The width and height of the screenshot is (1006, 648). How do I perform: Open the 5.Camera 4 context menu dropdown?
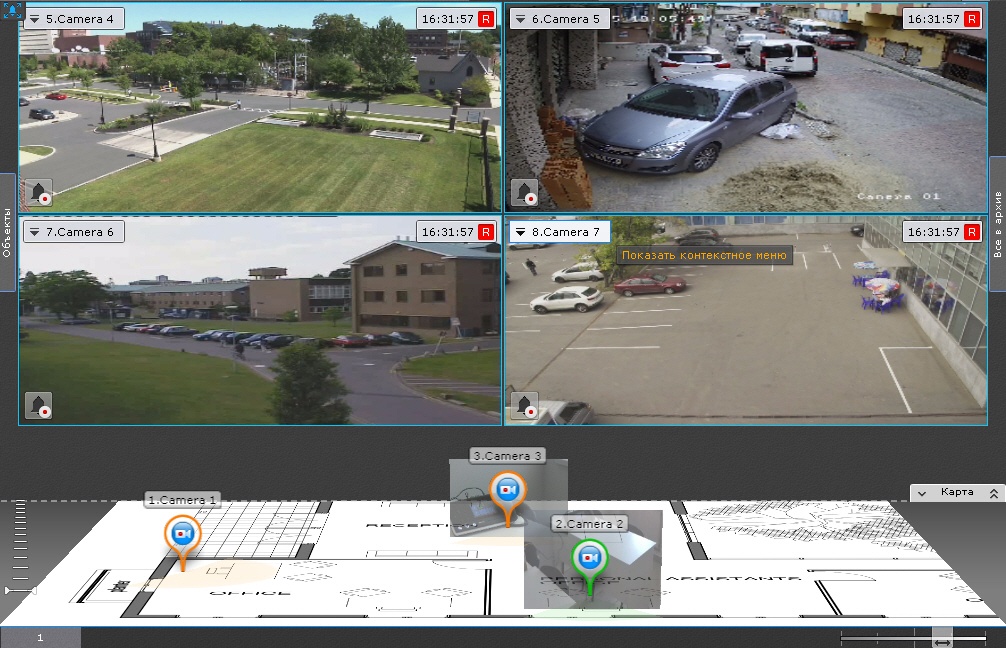coord(35,19)
